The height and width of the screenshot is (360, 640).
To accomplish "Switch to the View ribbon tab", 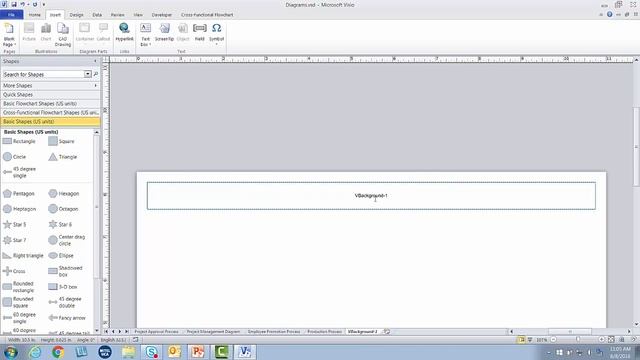I will point(138,15).
